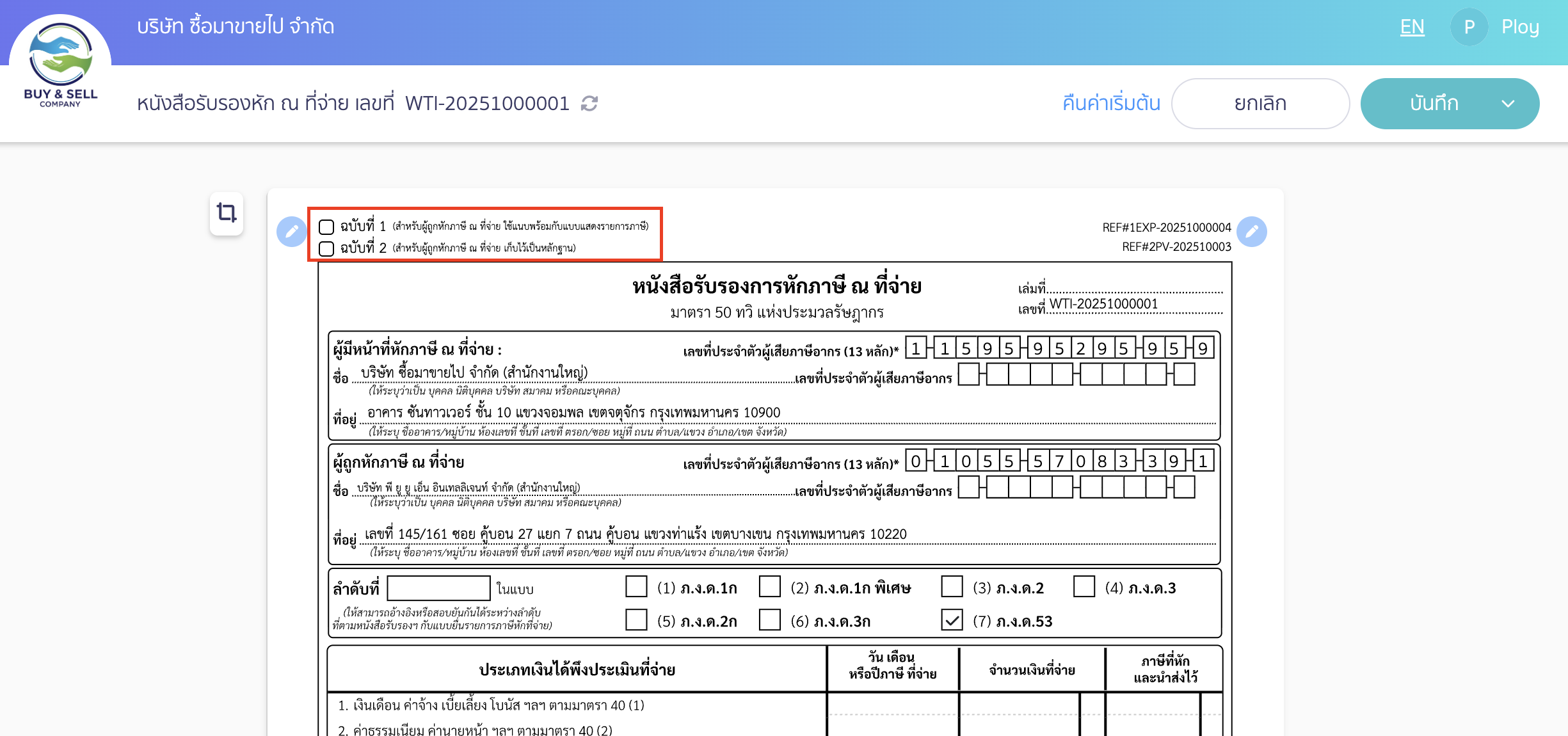
Task: Tick the ภ.ง.ด.3ก form checkbox
Action: coord(768,620)
